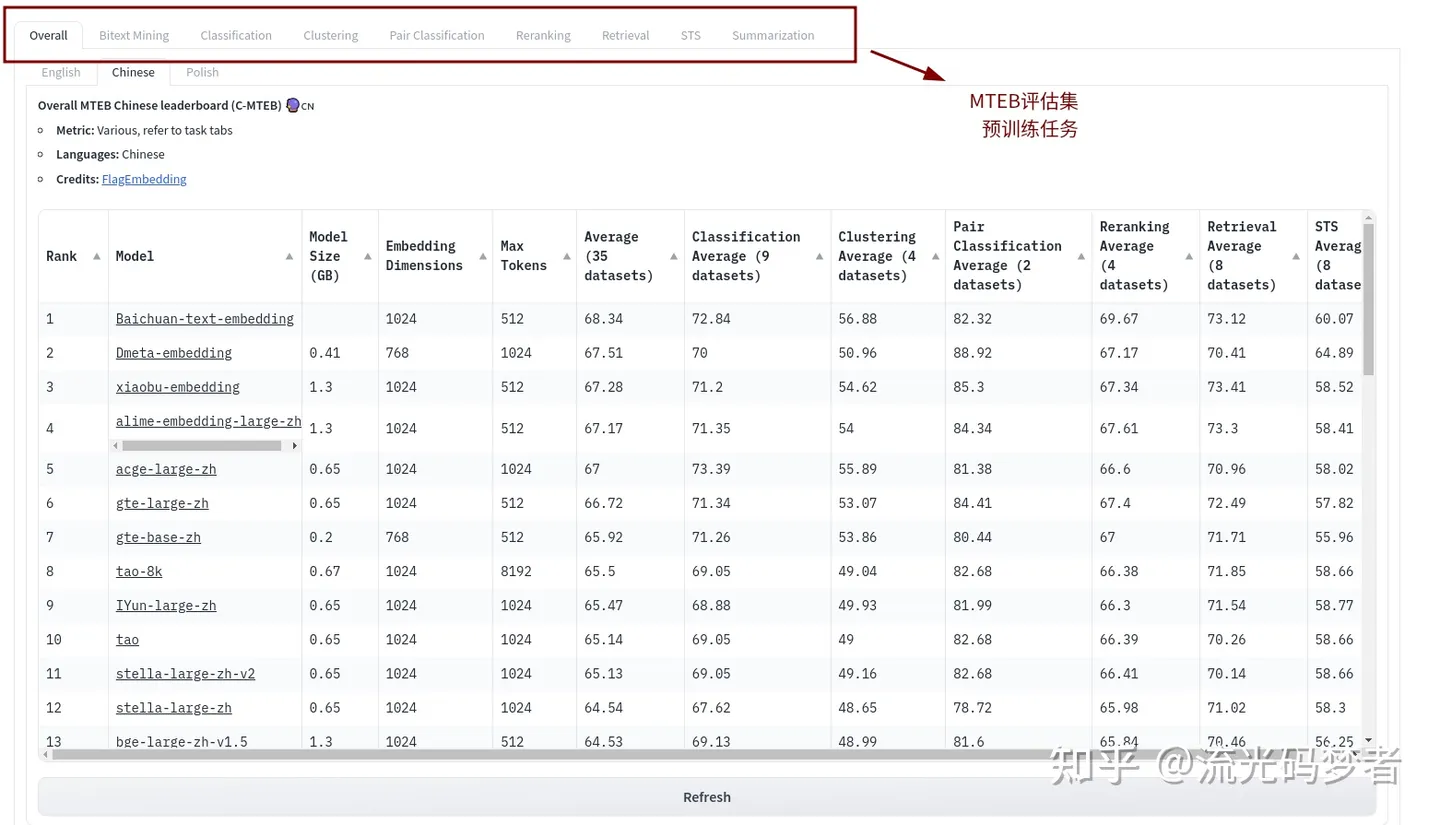This screenshot has width=1440, height=825.
Task: Open acge-large-zh model link
Action: pyautogui.click(x=166, y=469)
